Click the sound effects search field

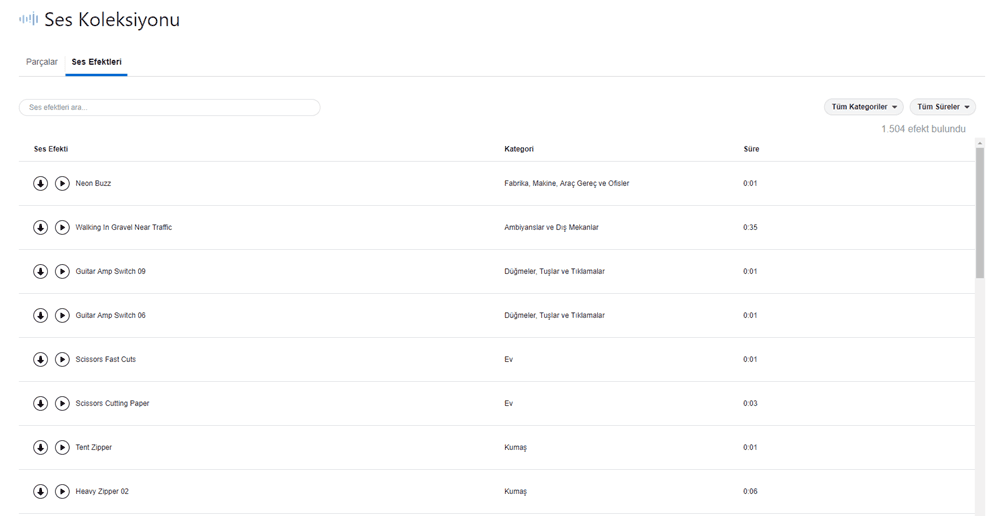(x=170, y=107)
